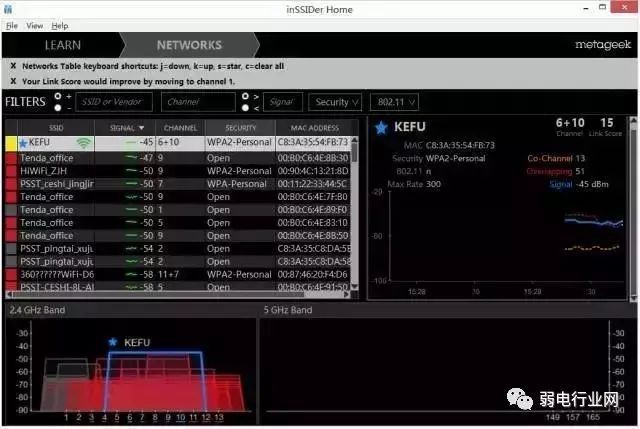The height and width of the screenshot is (429, 640).
Task: Click the star next to KEFU in 2.4 GHz graph
Action: 113,342
